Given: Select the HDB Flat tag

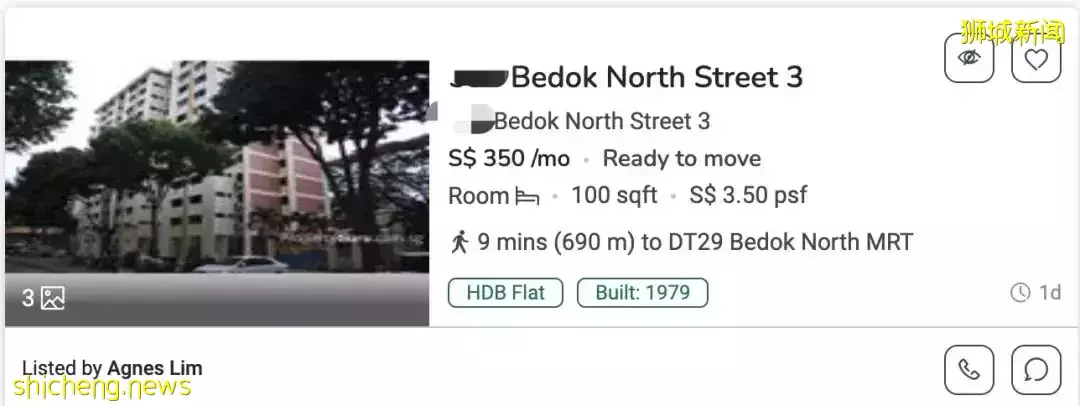Looking at the screenshot, I should coord(505,293).
